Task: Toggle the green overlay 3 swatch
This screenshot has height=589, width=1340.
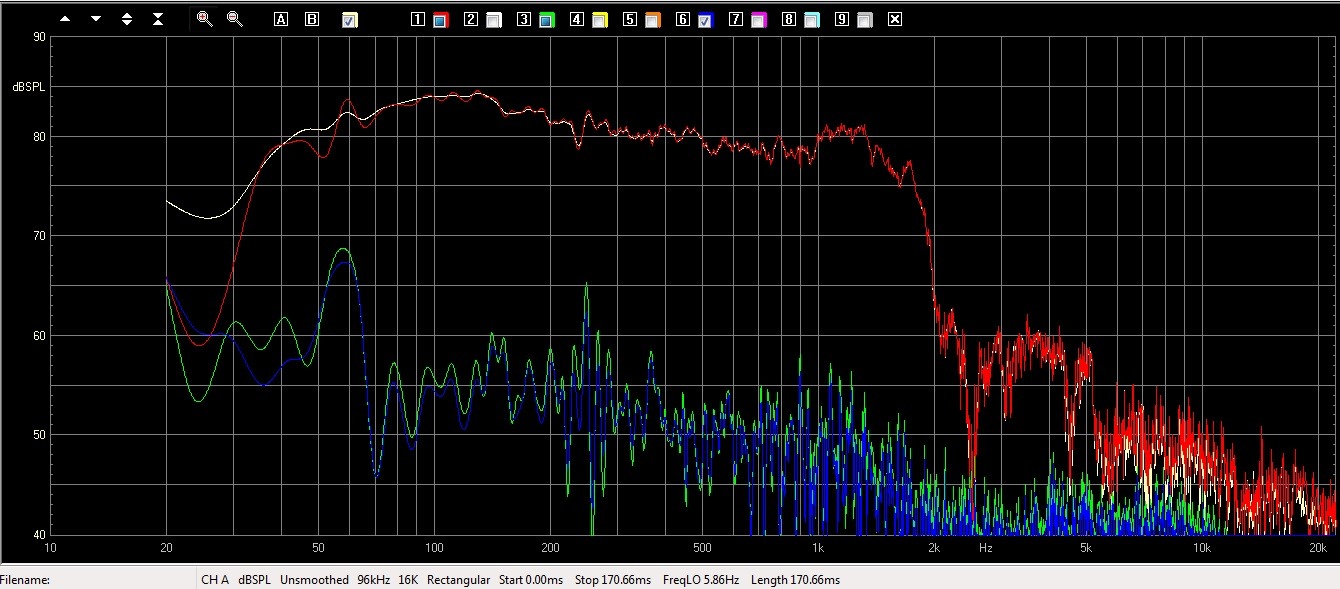Action: 546,20
